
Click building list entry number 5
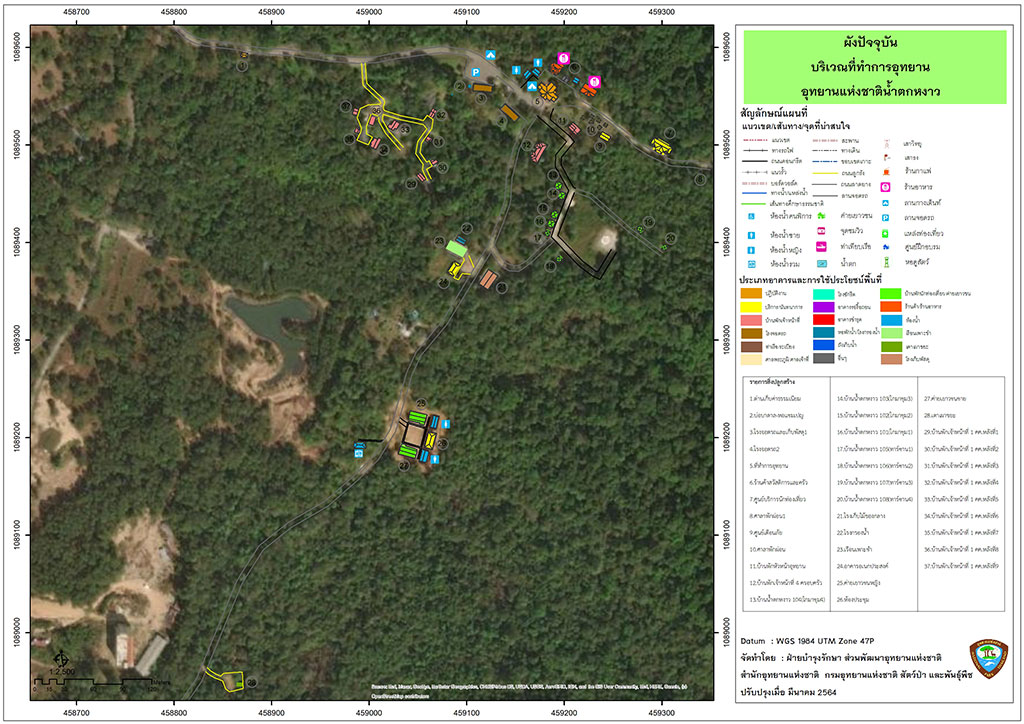click(x=769, y=465)
